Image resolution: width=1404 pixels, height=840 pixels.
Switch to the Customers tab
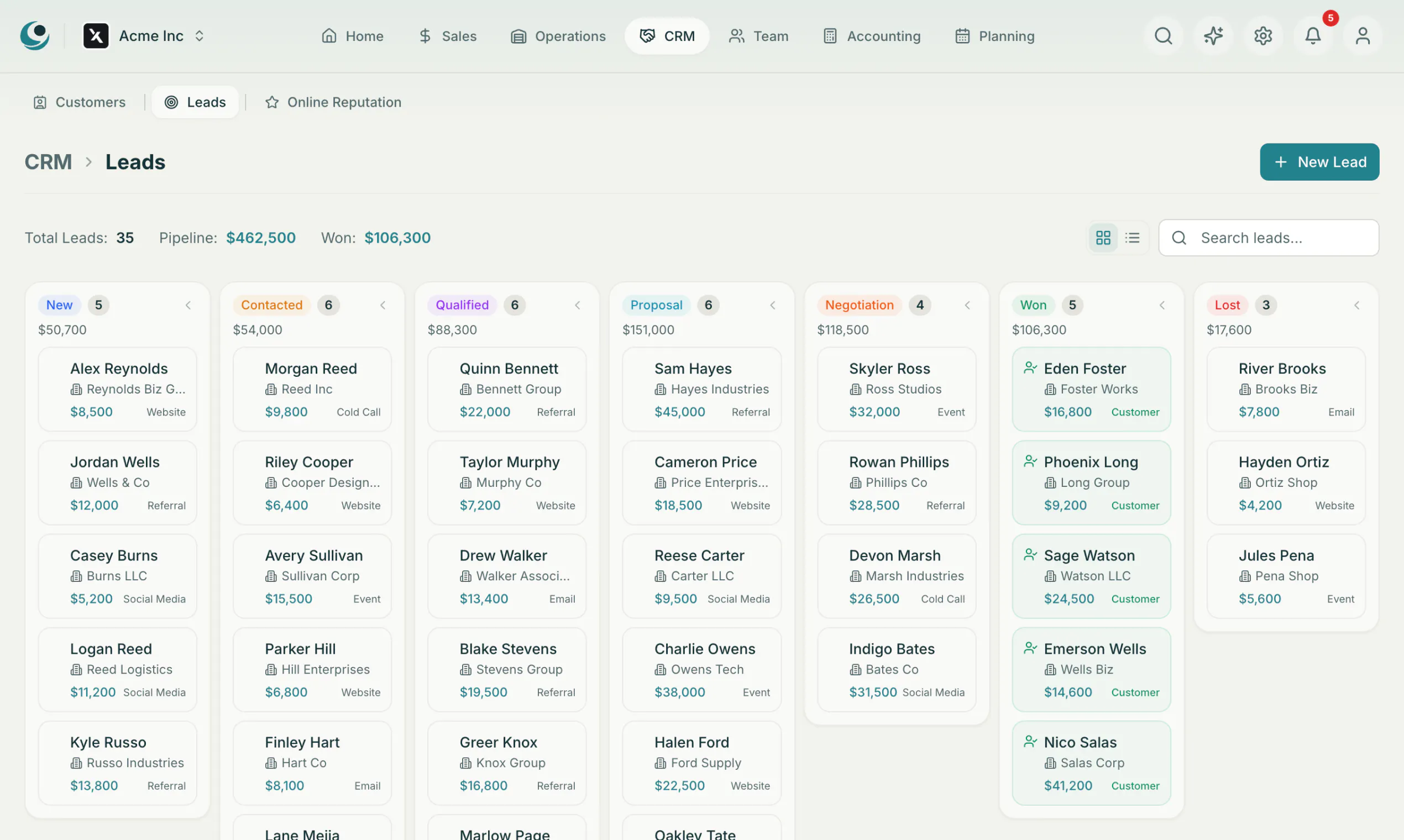80,102
